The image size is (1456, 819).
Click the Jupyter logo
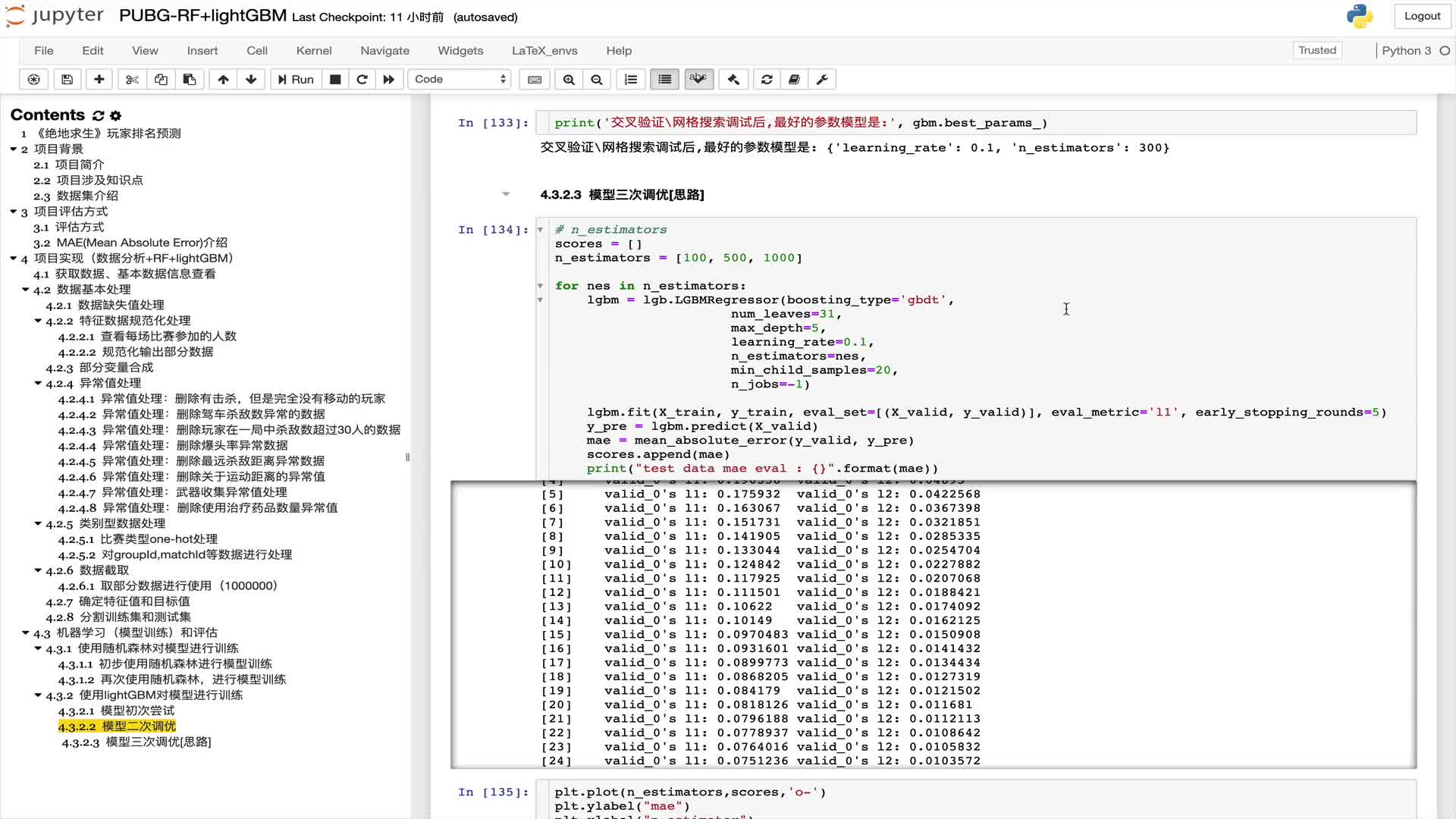[55, 16]
